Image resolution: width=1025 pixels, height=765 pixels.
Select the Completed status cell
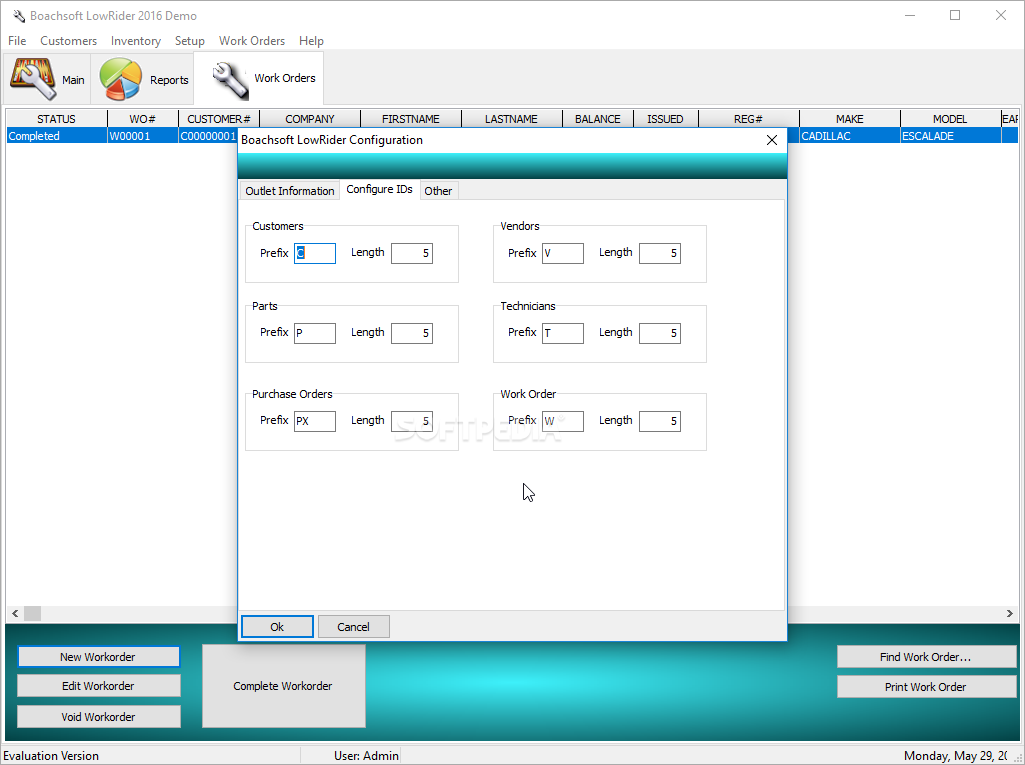[56, 136]
